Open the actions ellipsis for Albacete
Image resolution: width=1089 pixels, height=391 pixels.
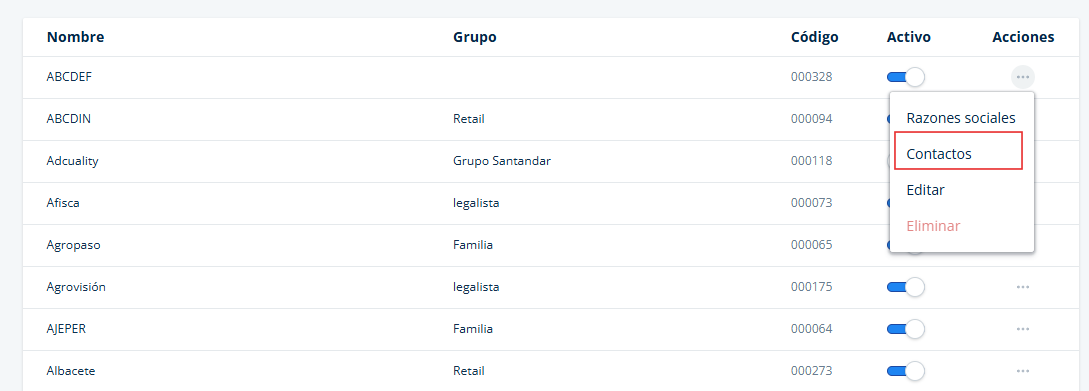[1022, 371]
